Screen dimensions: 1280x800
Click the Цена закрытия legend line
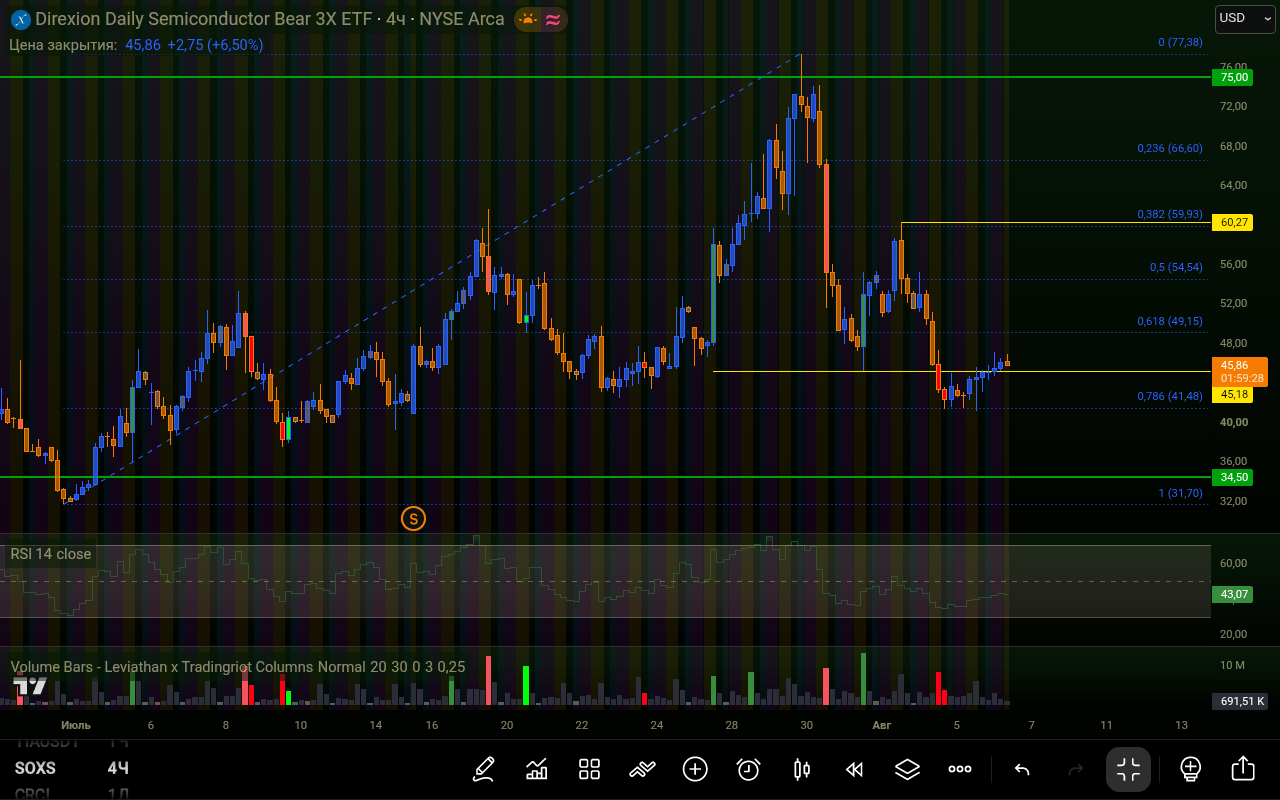click(136, 45)
